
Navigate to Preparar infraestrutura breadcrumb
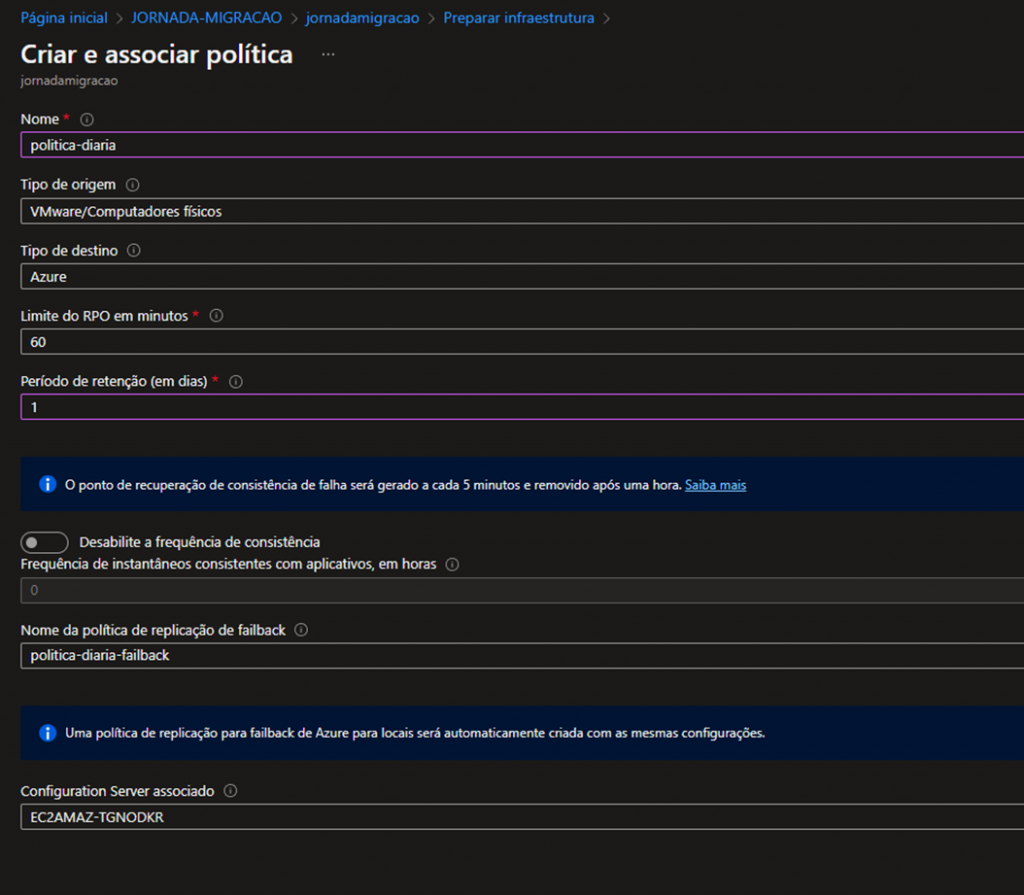coord(518,18)
